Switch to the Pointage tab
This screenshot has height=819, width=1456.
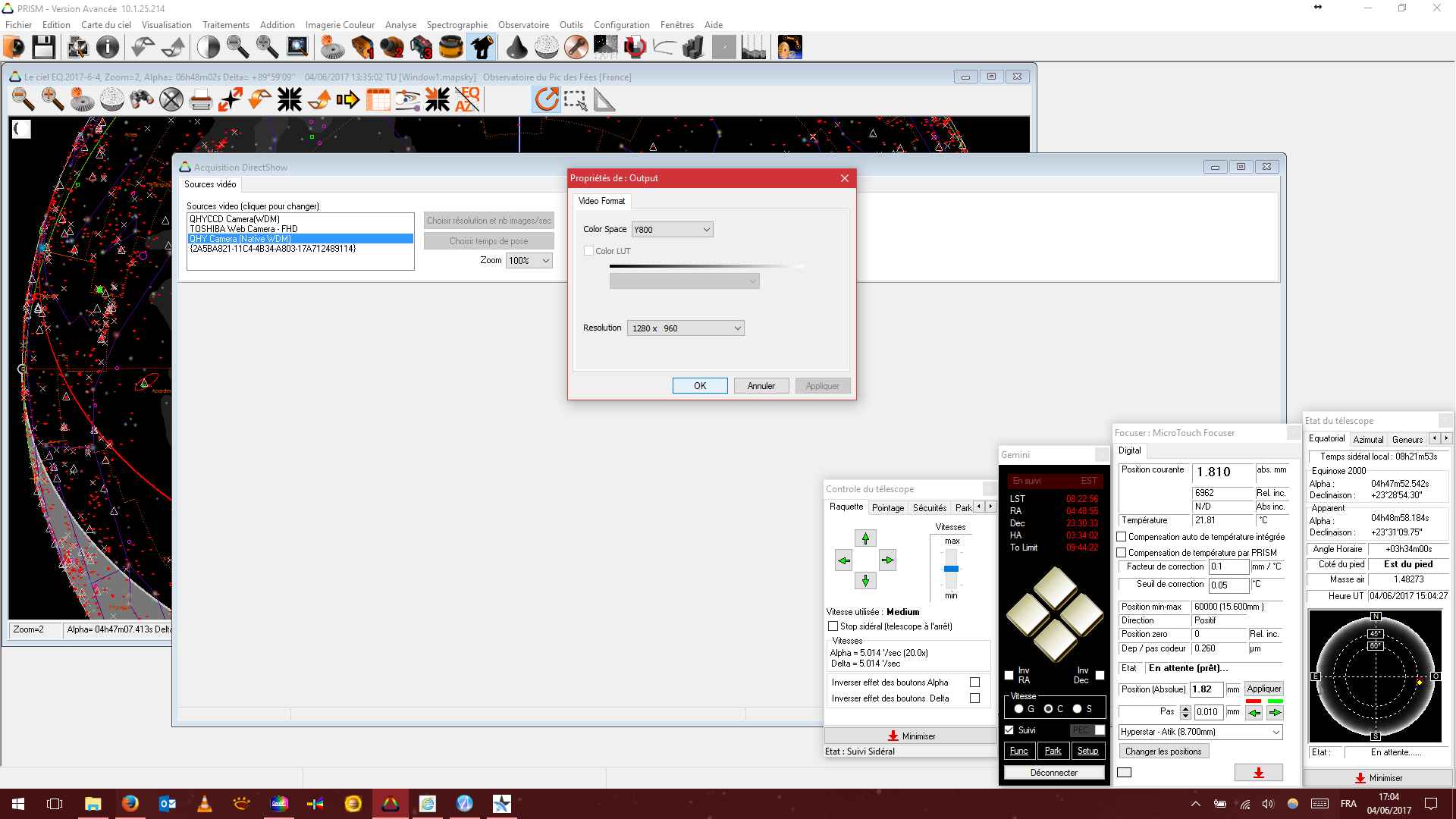pos(887,508)
